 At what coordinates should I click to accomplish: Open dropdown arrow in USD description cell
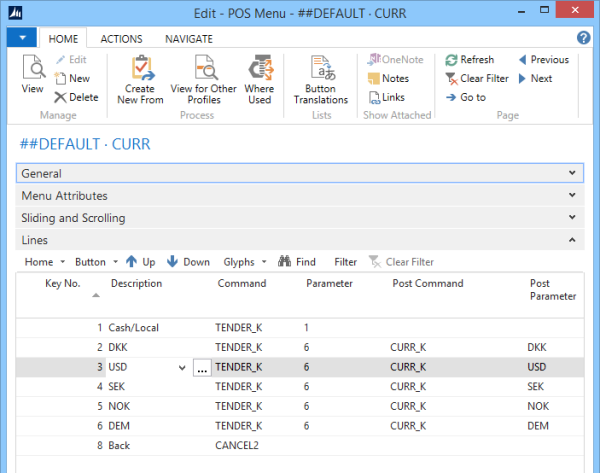point(181,368)
